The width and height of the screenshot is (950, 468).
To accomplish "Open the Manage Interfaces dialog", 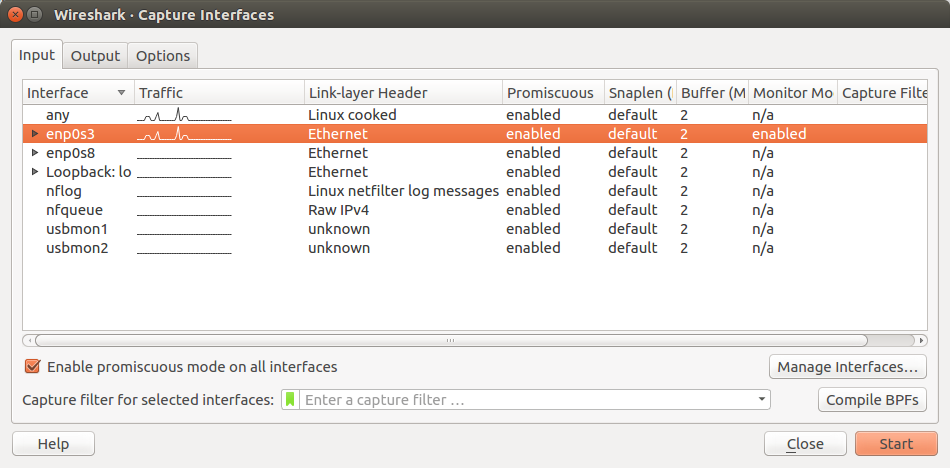I will pyautogui.click(x=847, y=367).
